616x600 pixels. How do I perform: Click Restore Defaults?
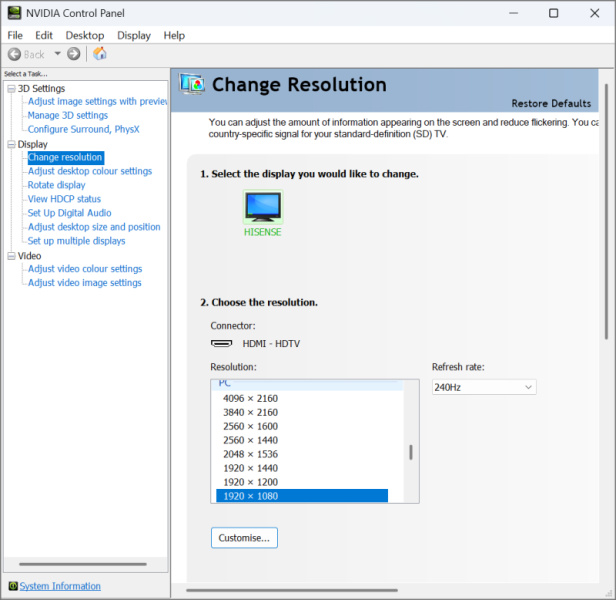(551, 103)
